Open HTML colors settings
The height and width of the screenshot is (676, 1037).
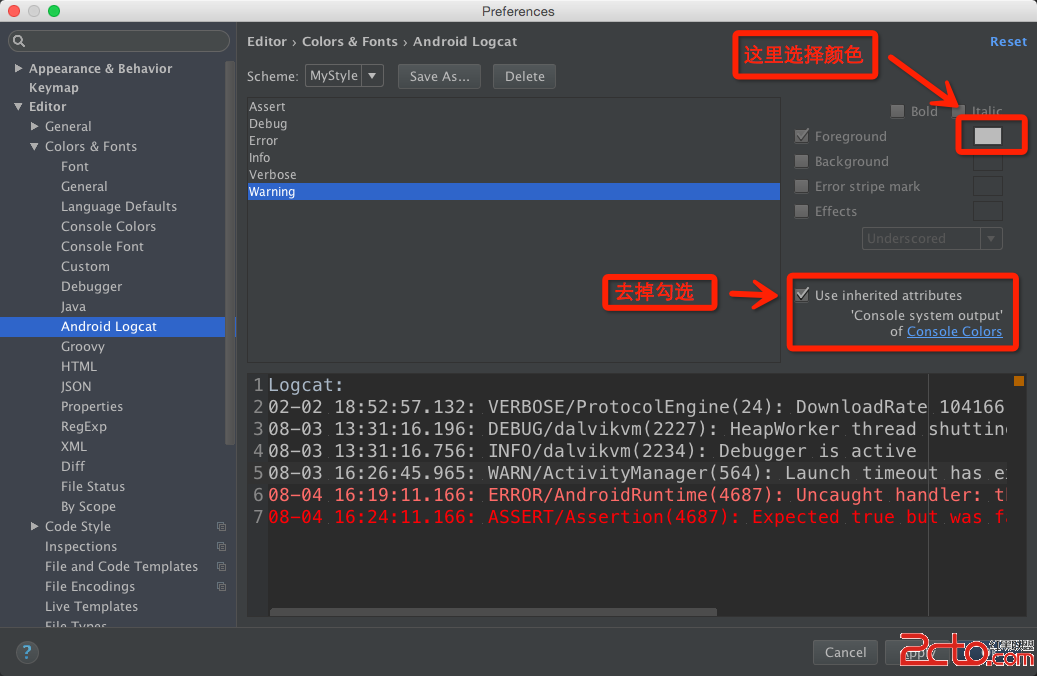(x=79, y=366)
